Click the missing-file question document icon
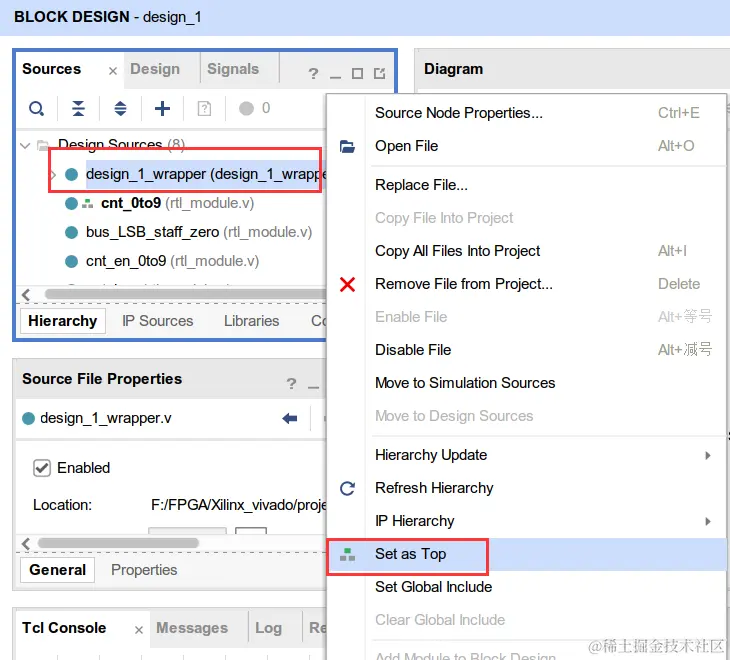This screenshot has width=730, height=660. tap(204, 108)
